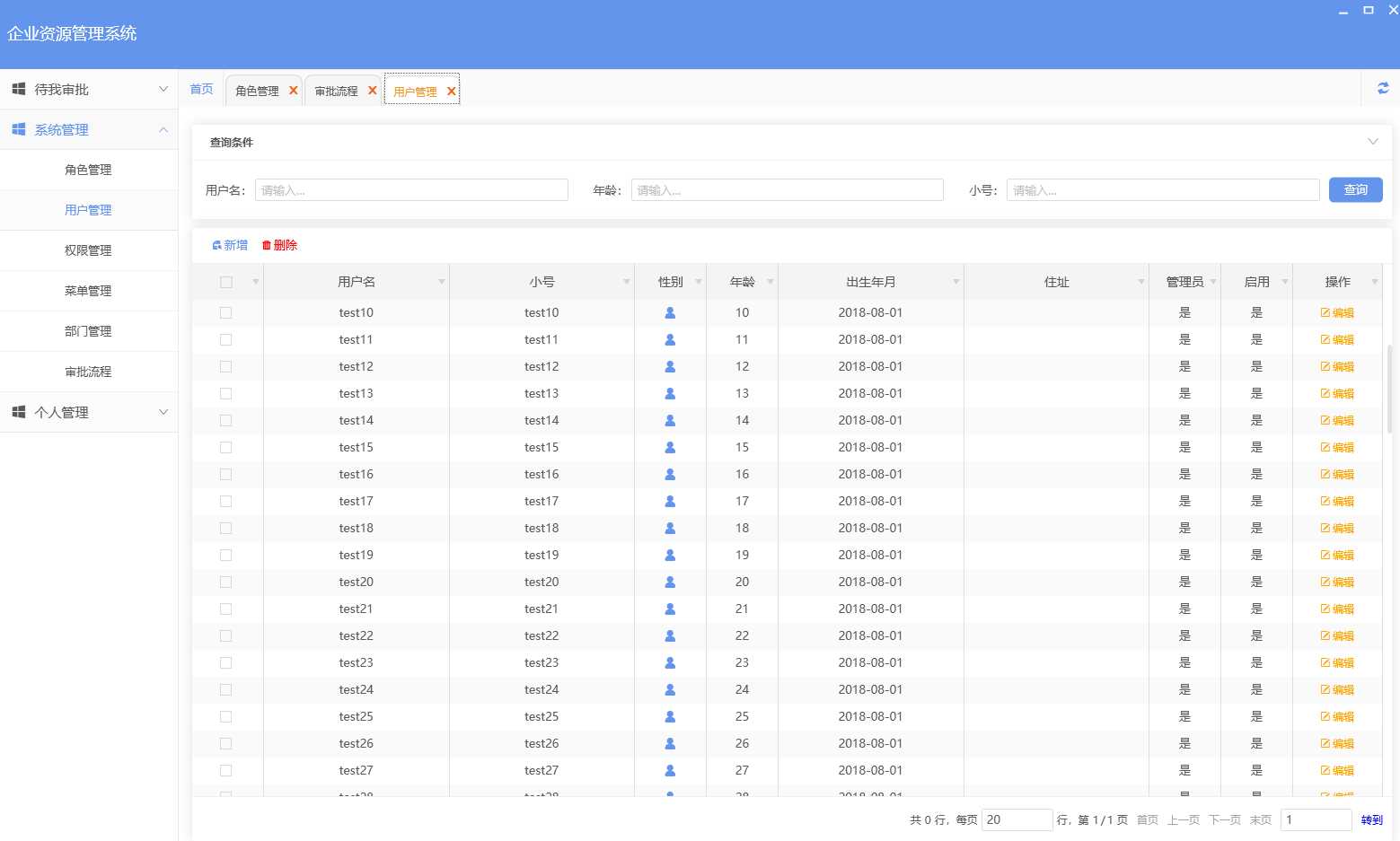The height and width of the screenshot is (841, 1400).
Task: Go to the 末页 last page link
Action: [x=1260, y=819]
